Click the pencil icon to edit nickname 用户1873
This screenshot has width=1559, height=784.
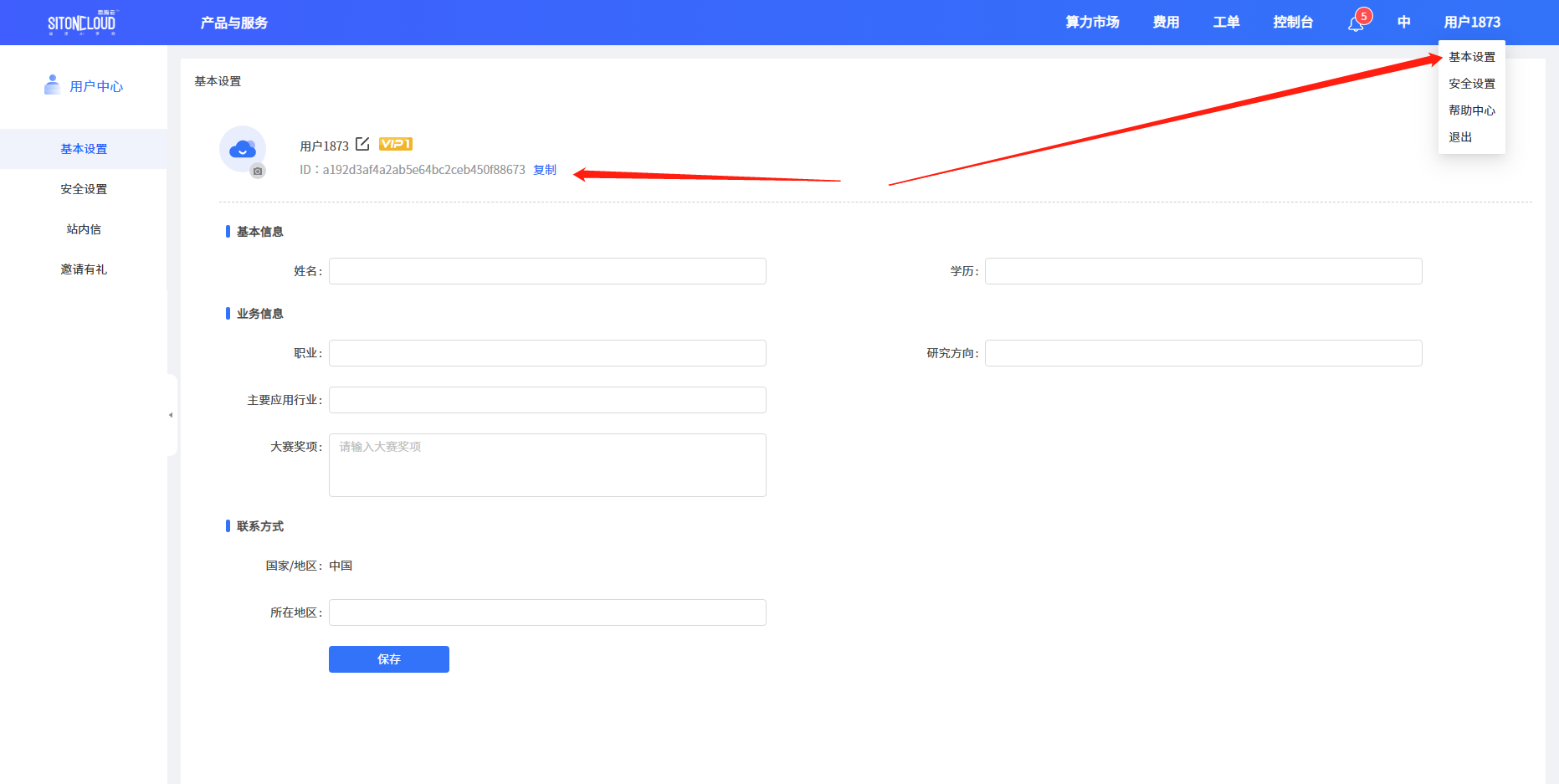[x=362, y=143]
